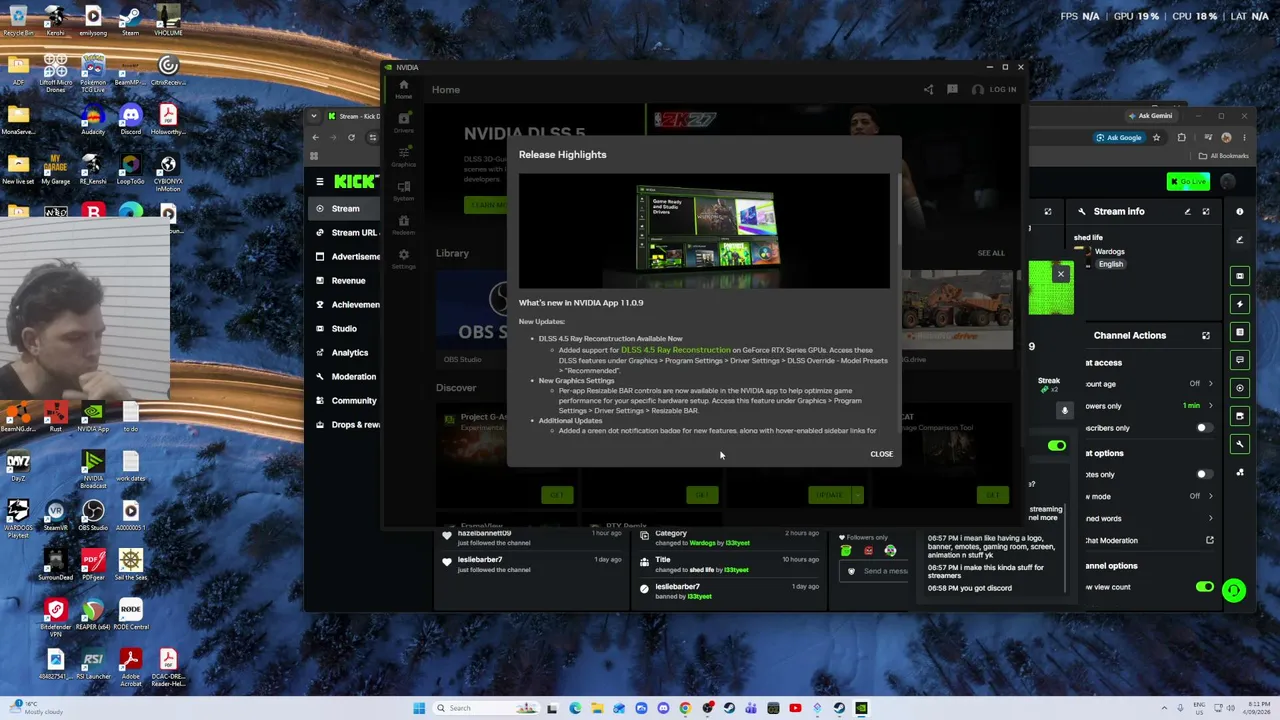
Task: Open Discord from the taskbar
Action: coord(663,708)
